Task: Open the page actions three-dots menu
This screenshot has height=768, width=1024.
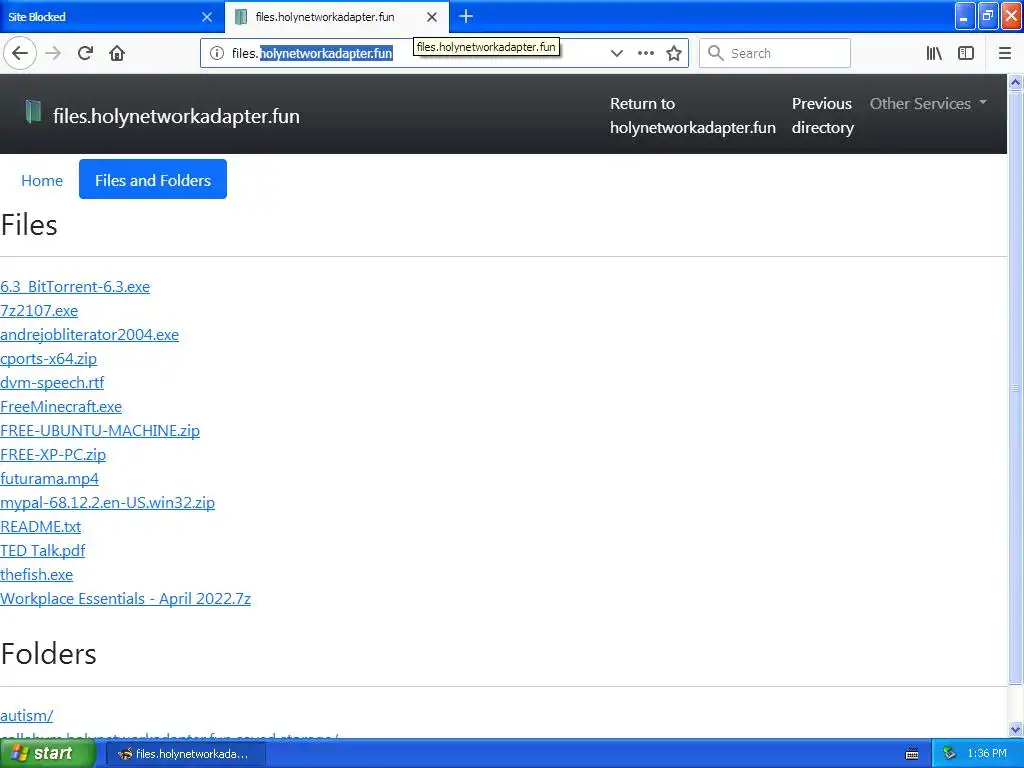Action: click(x=645, y=53)
